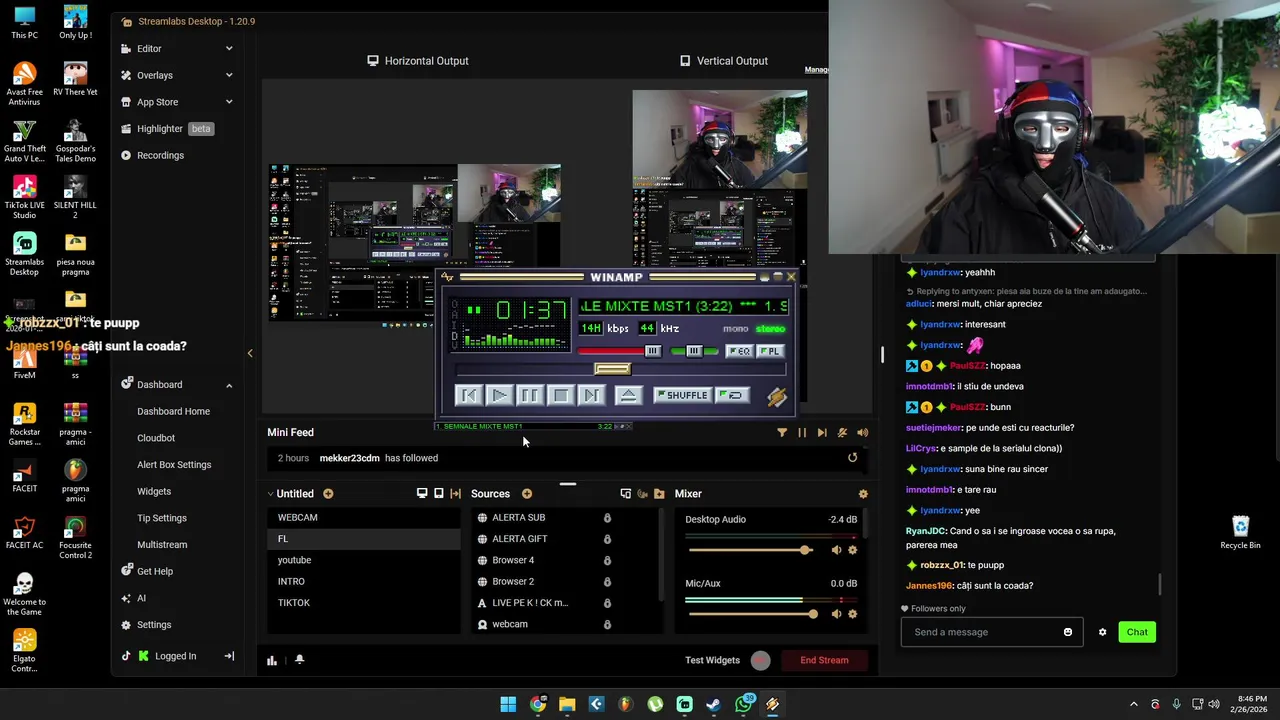
Task: Mute Mic/Aux in the Mixer
Action: pos(836,614)
